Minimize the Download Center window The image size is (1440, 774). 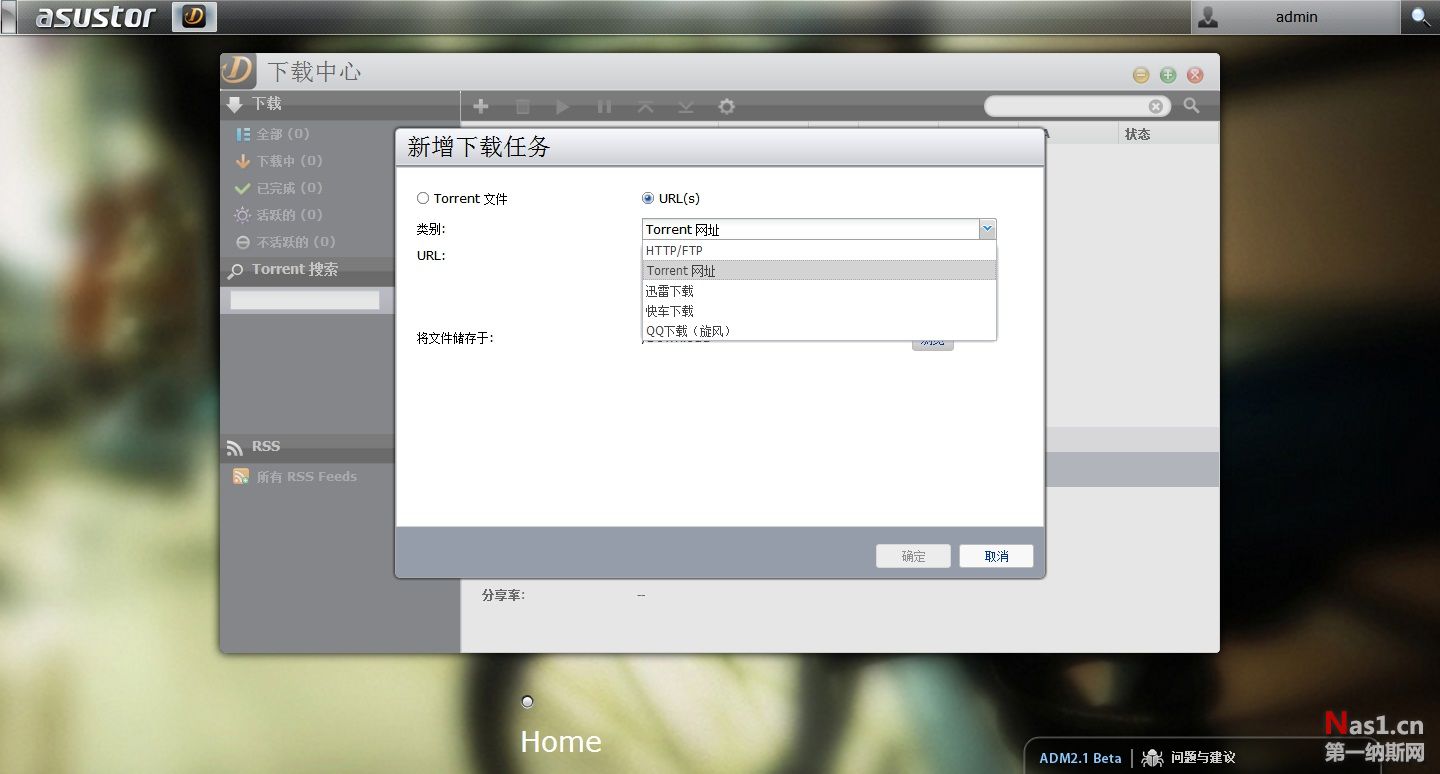tap(1141, 75)
